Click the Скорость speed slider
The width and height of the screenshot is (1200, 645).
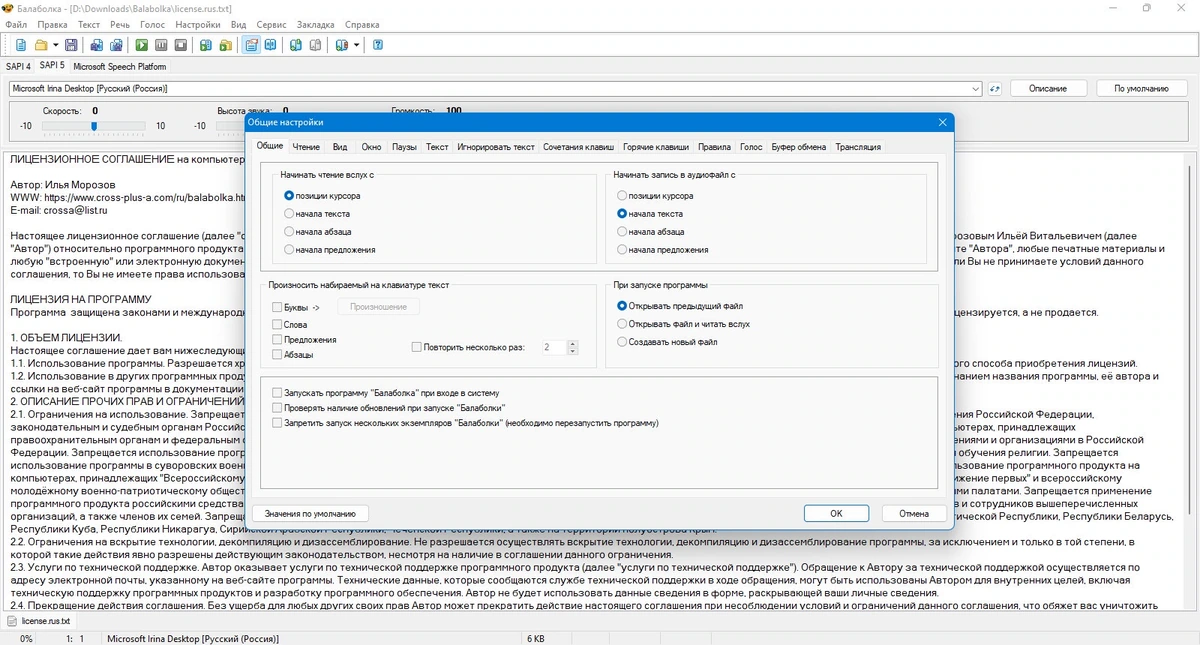coord(95,126)
